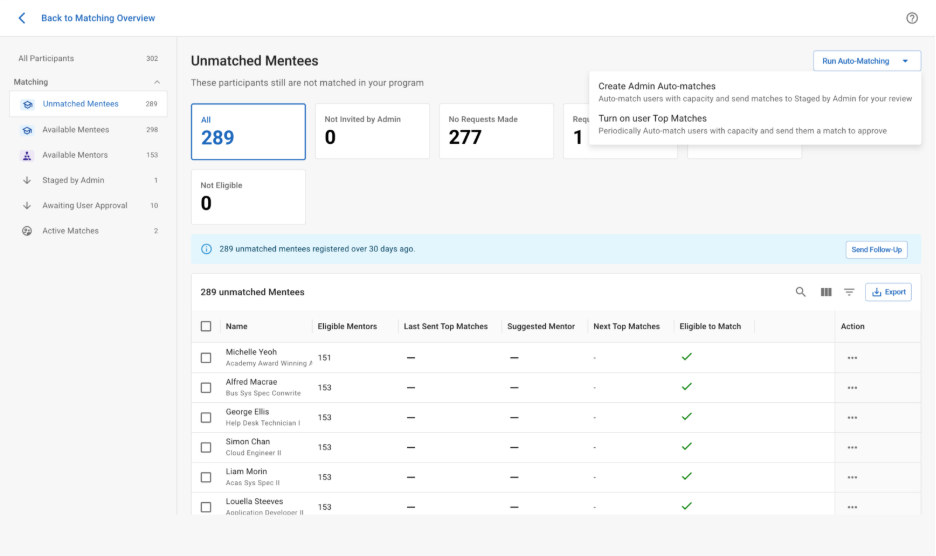Open the table search icon

coord(800,292)
